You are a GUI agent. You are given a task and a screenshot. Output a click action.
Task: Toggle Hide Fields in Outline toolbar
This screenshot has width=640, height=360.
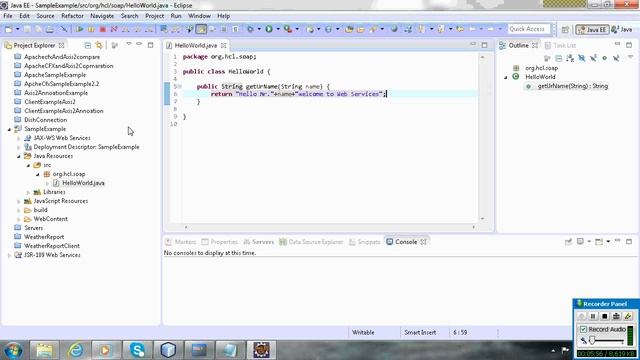click(x=582, y=58)
